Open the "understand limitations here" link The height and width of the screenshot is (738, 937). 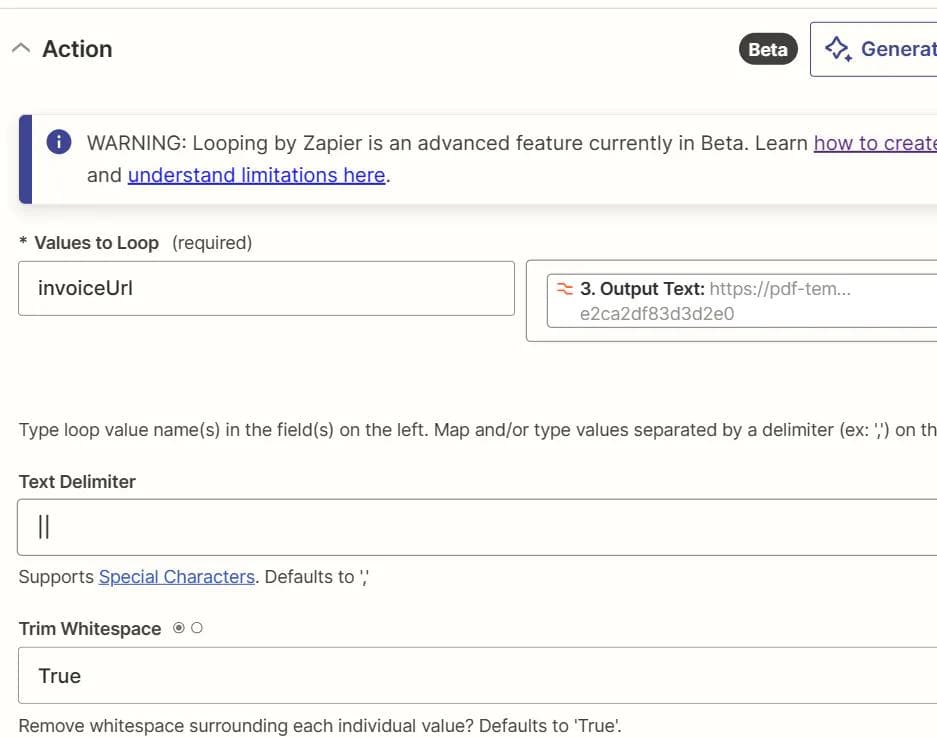(256, 175)
